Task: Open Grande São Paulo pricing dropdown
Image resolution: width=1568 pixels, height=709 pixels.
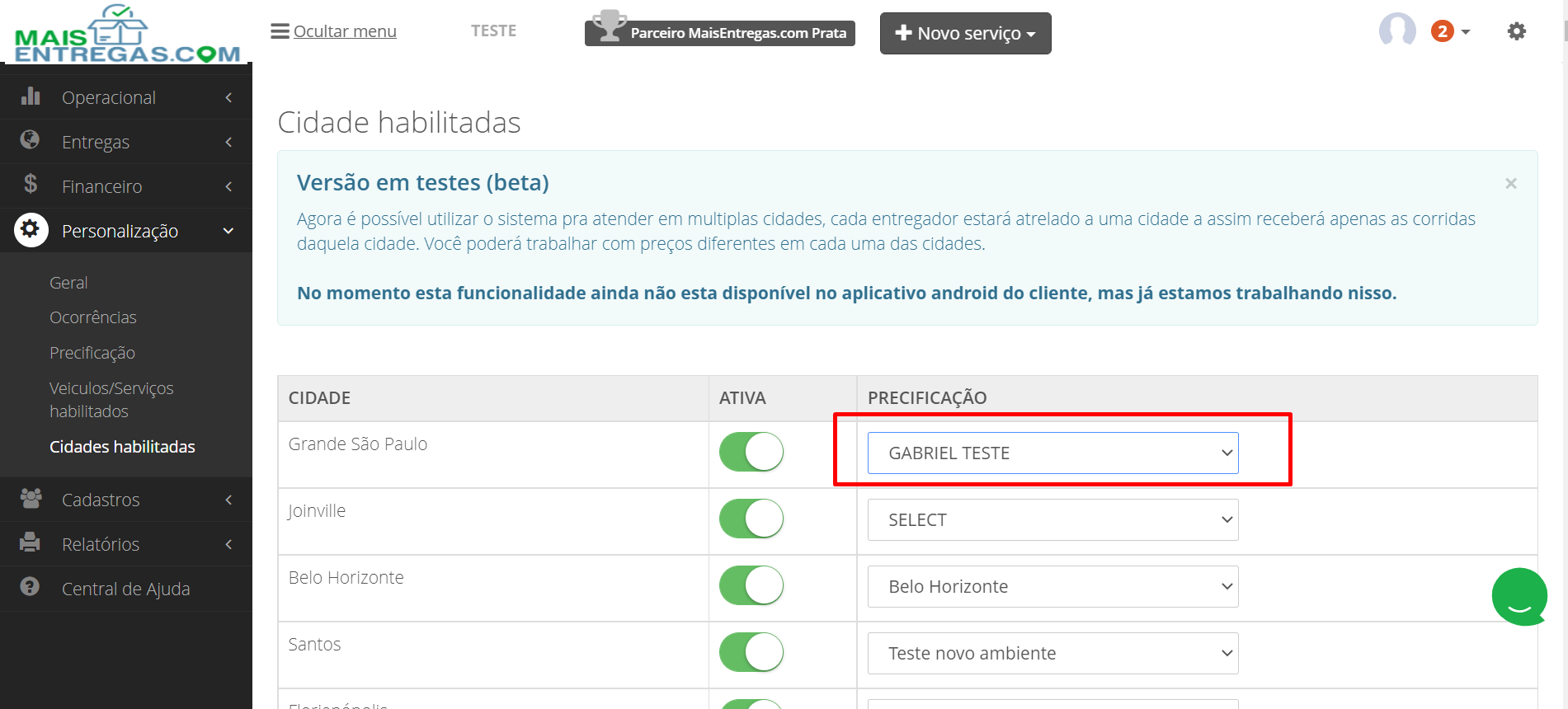Action: (1052, 453)
